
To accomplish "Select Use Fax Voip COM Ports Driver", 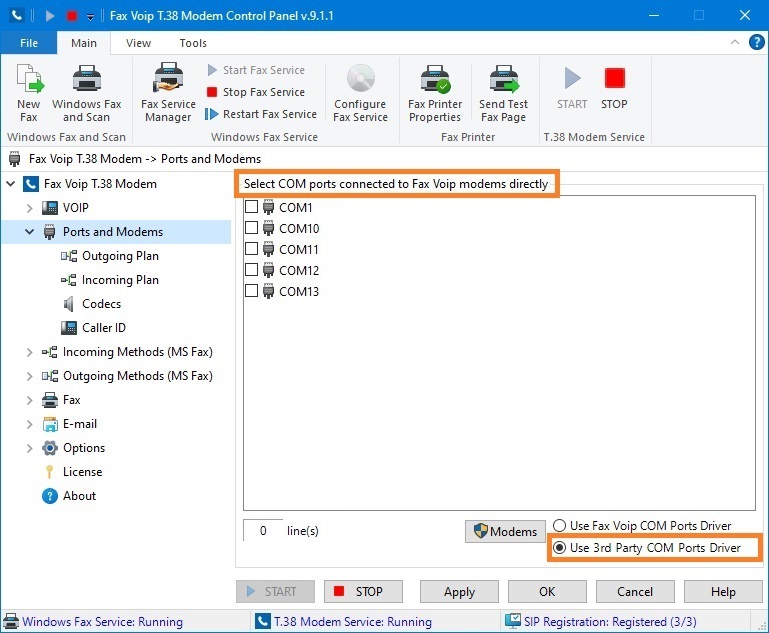I will (x=642, y=526).
